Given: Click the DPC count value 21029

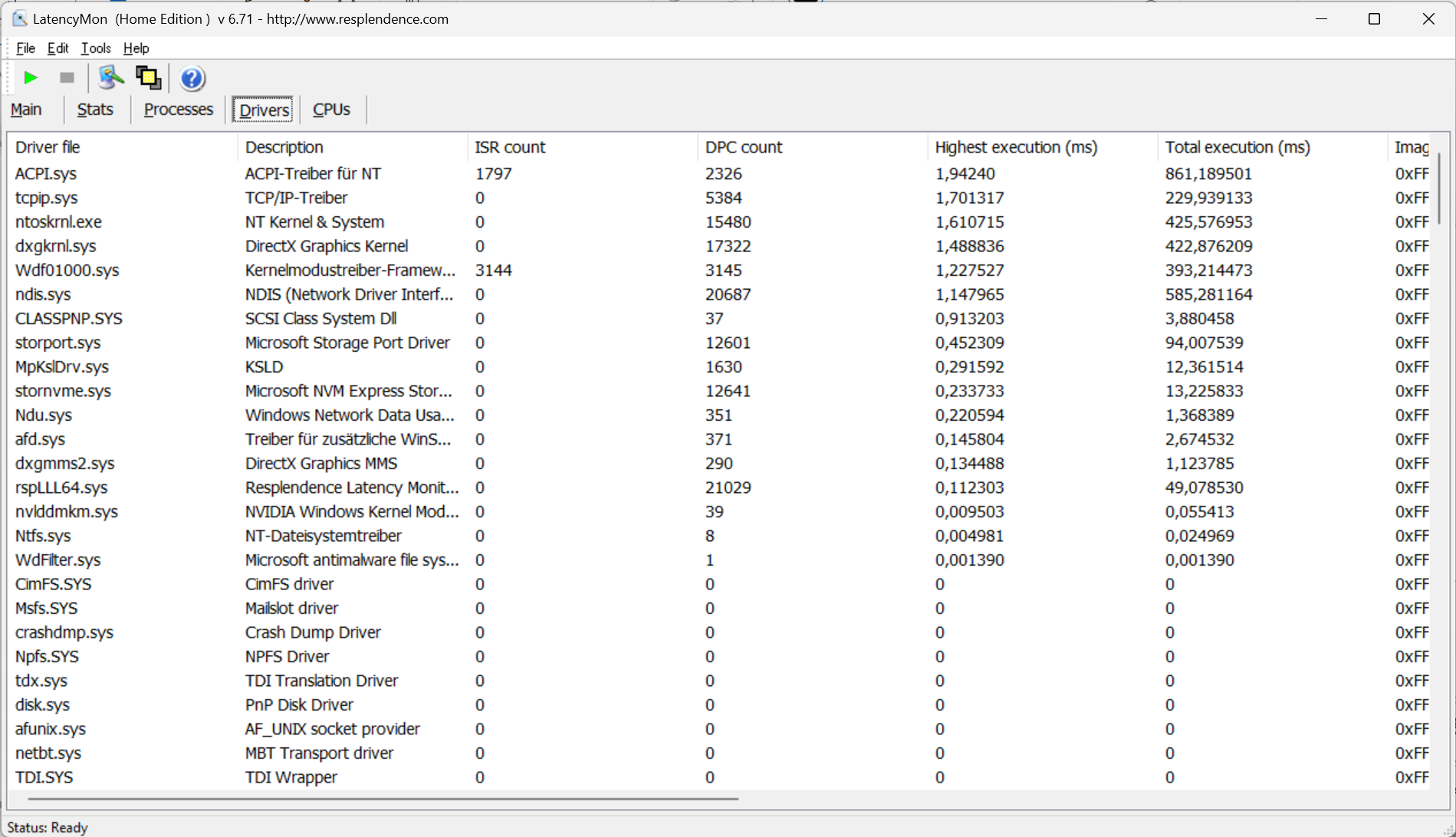Looking at the screenshot, I should [x=728, y=487].
